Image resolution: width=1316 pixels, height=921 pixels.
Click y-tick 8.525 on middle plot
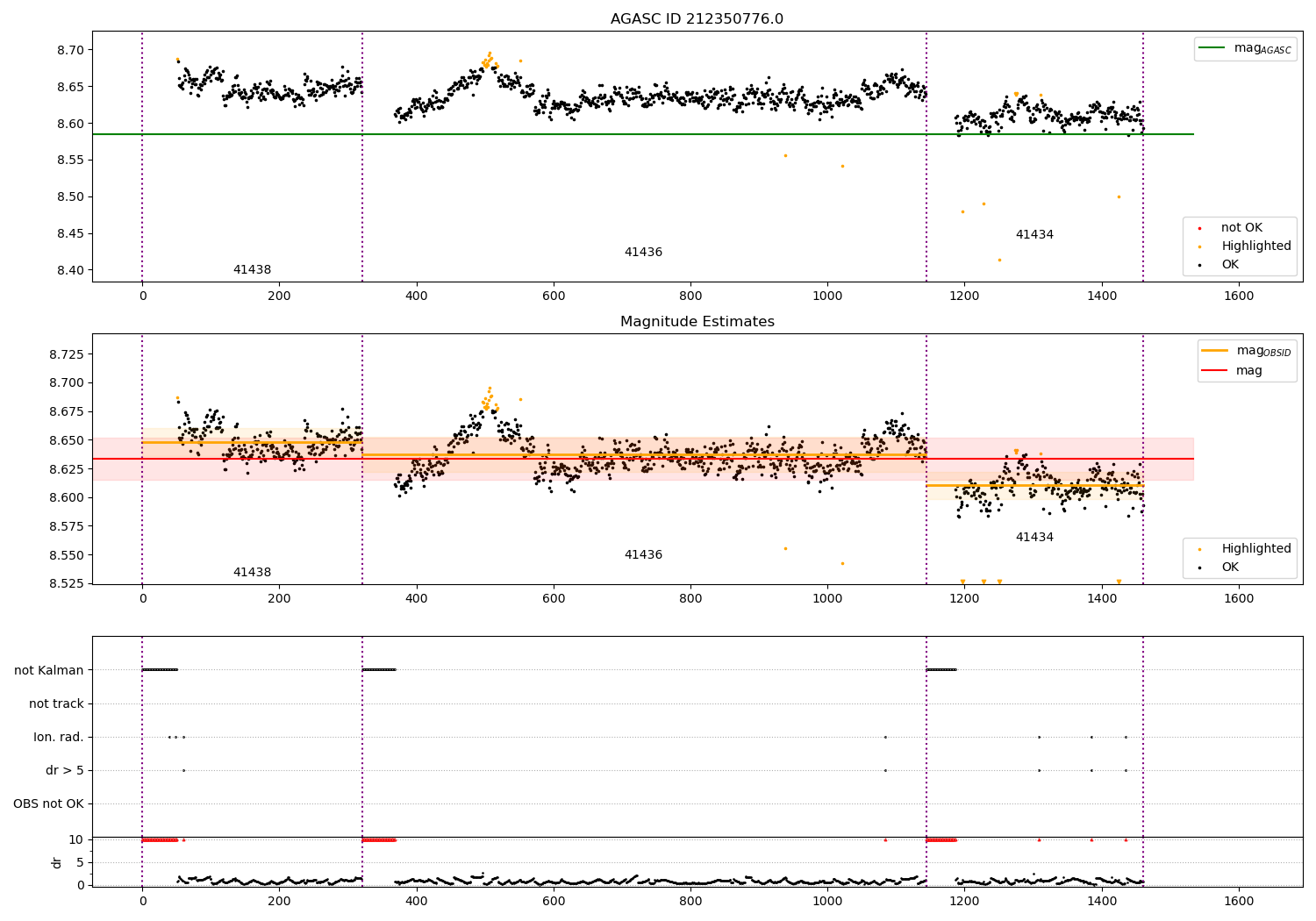(68, 584)
